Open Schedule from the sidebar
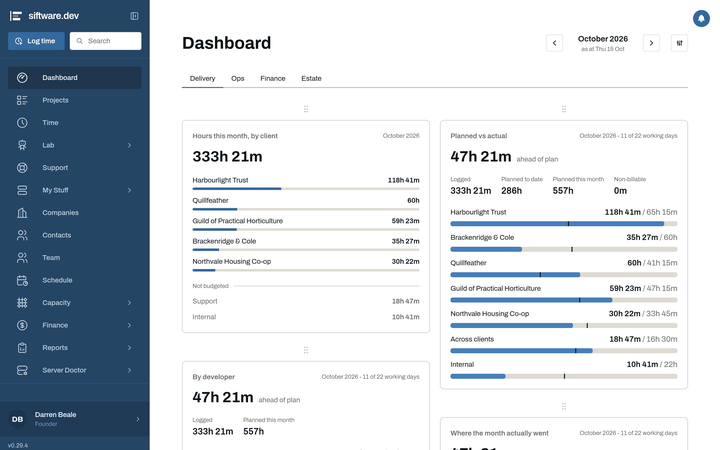The image size is (720, 450). click(75, 280)
